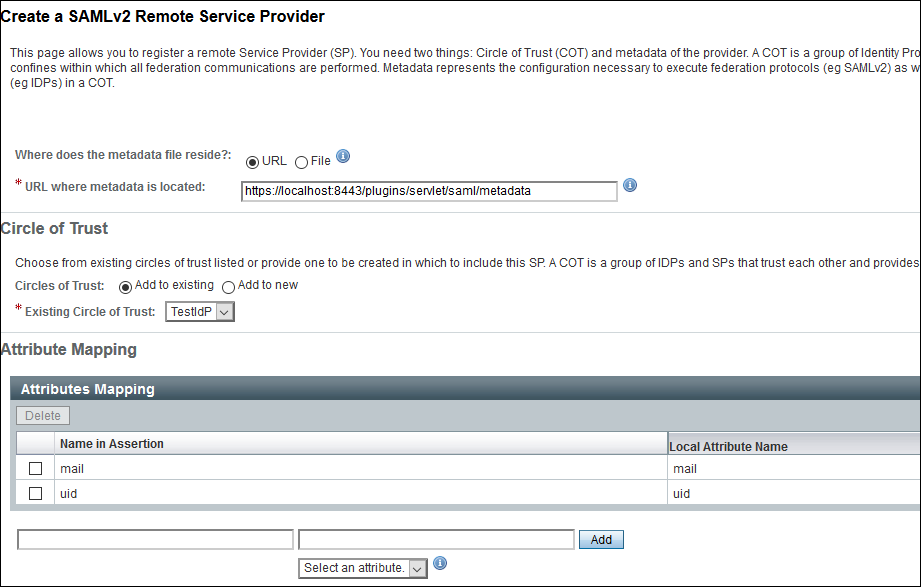
Task: Select the URL radio button for metadata location
Action: coord(254,161)
